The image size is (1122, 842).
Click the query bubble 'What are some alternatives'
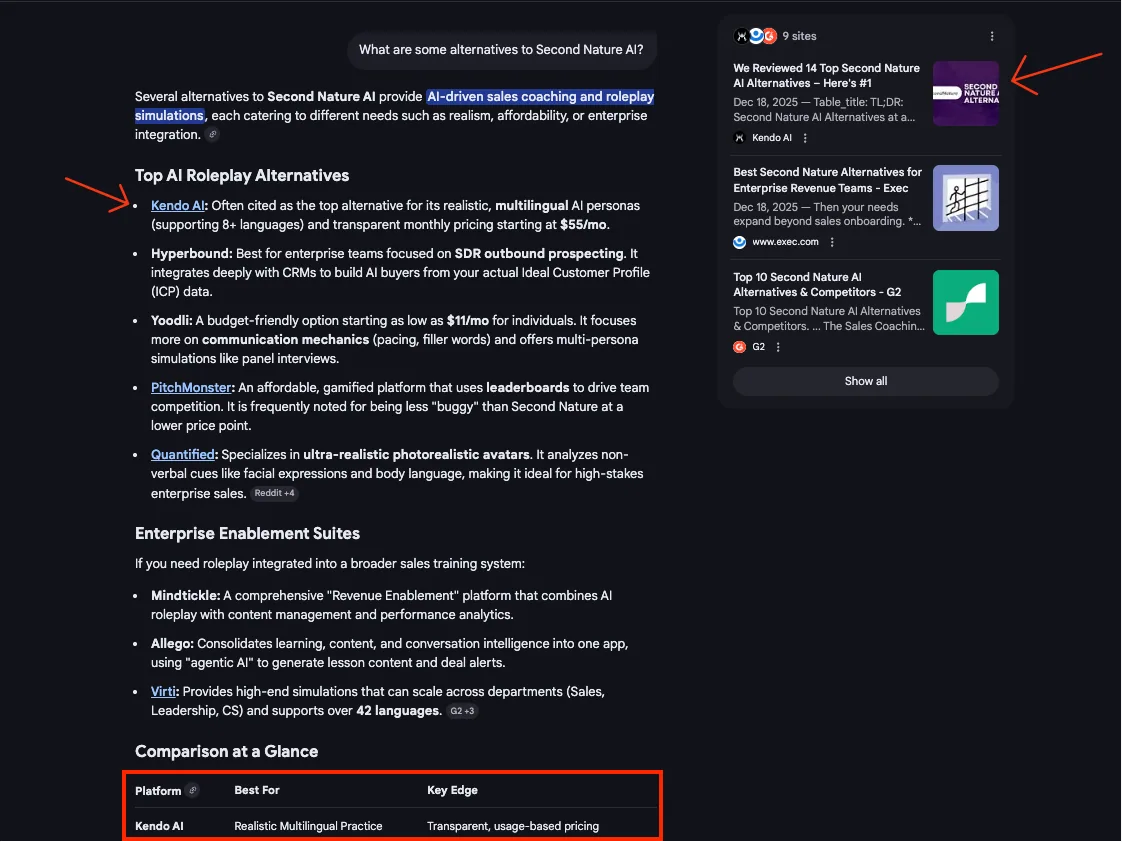tap(501, 50)
